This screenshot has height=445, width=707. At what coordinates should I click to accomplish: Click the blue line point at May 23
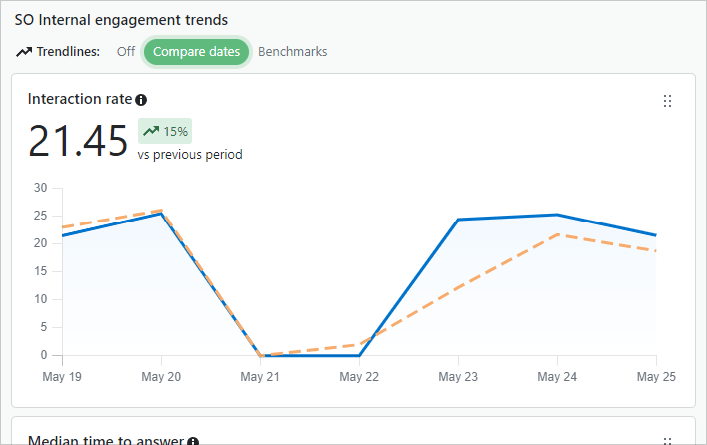[458, 220]
